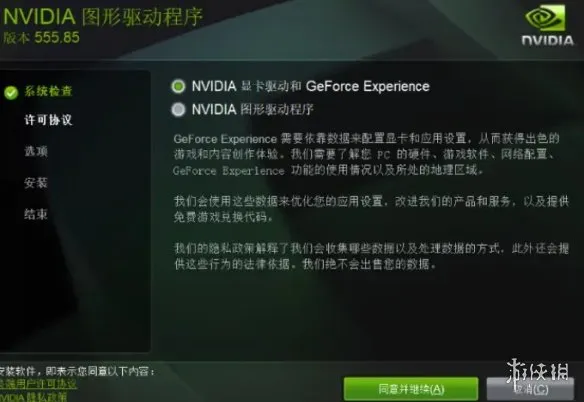This screenshot has height=402, width=584.
Task: Click the 版本 555.85 version text
Action: (41, 37)
